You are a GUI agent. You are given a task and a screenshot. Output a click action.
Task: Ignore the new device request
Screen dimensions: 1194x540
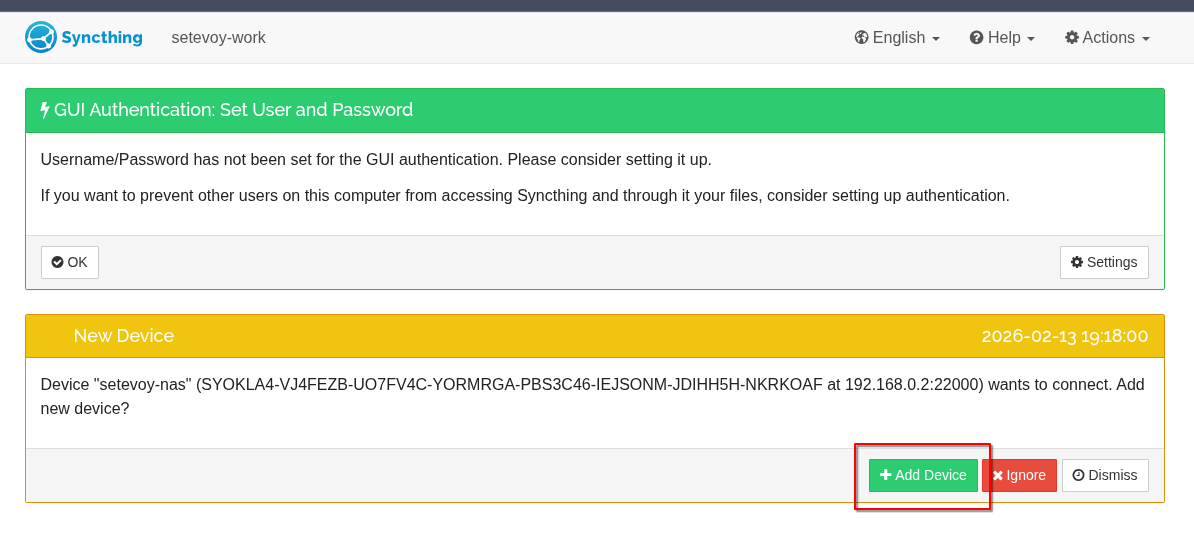tap(1018, 475)
